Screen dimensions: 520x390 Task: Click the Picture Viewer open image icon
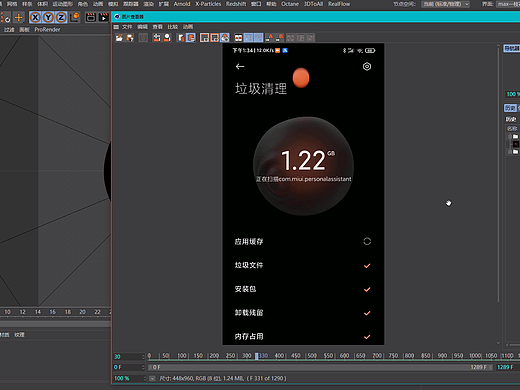click(119, 38)
